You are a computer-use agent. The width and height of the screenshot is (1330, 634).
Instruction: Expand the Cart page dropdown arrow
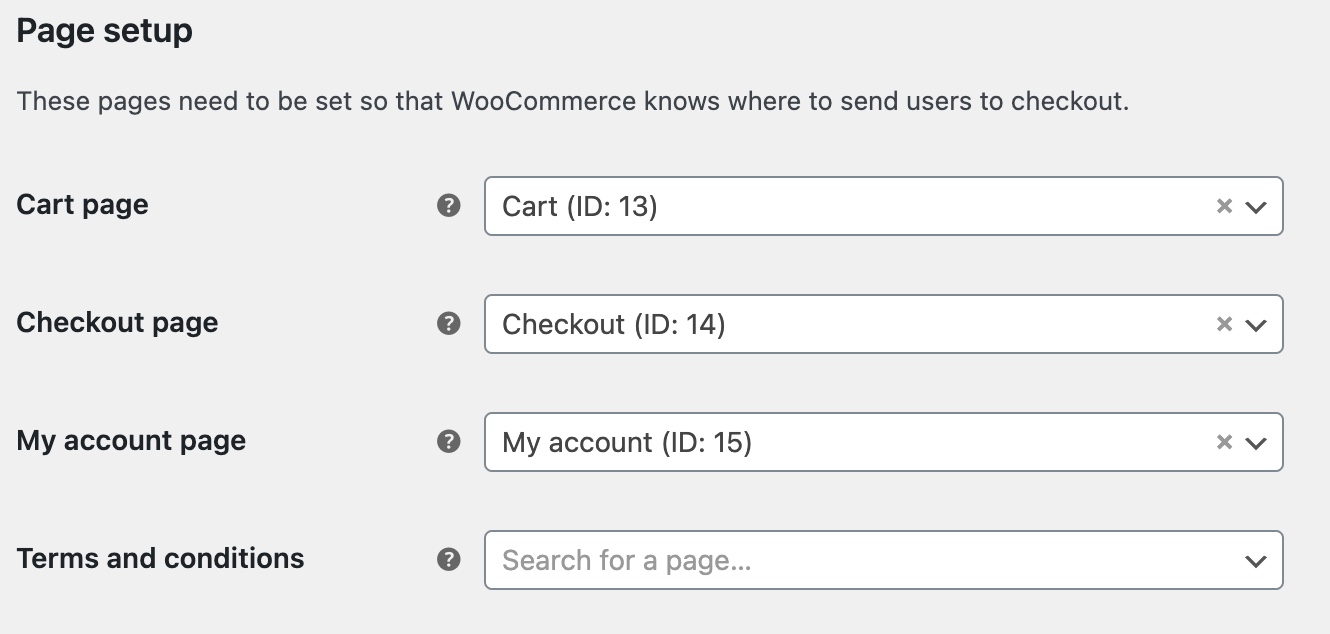[1256, 207]
